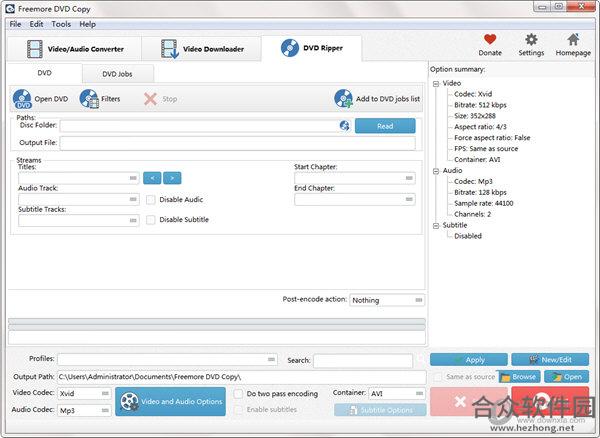
Task: Open the Subtitle Tracks dropdown
Action: pos(78,220)
